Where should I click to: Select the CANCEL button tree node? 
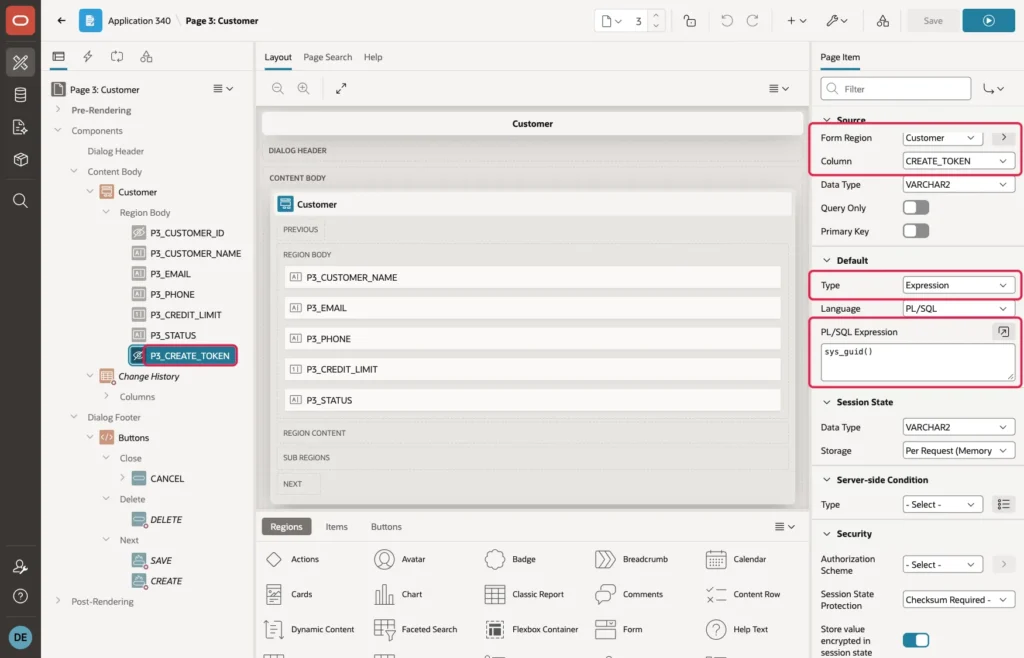pos(167,478)
